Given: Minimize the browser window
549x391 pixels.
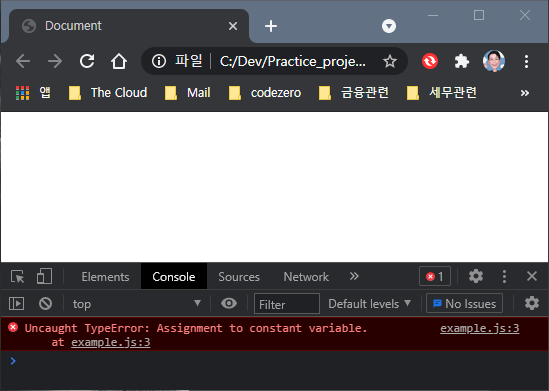Looking at the screenshot, I should pyautogui.click(x=433, y=15).
